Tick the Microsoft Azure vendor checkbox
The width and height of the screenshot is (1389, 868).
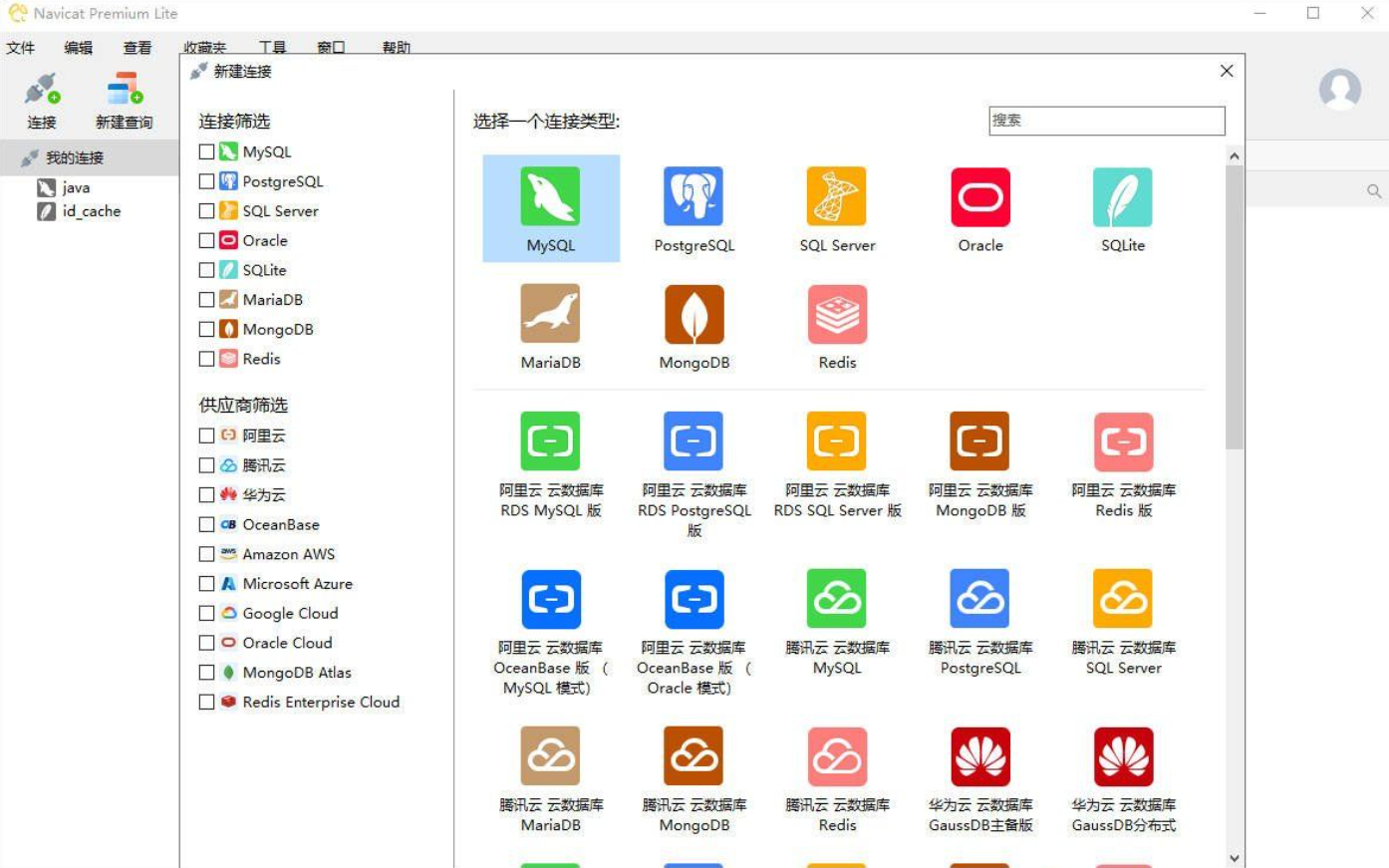click(x=206, y=584)
